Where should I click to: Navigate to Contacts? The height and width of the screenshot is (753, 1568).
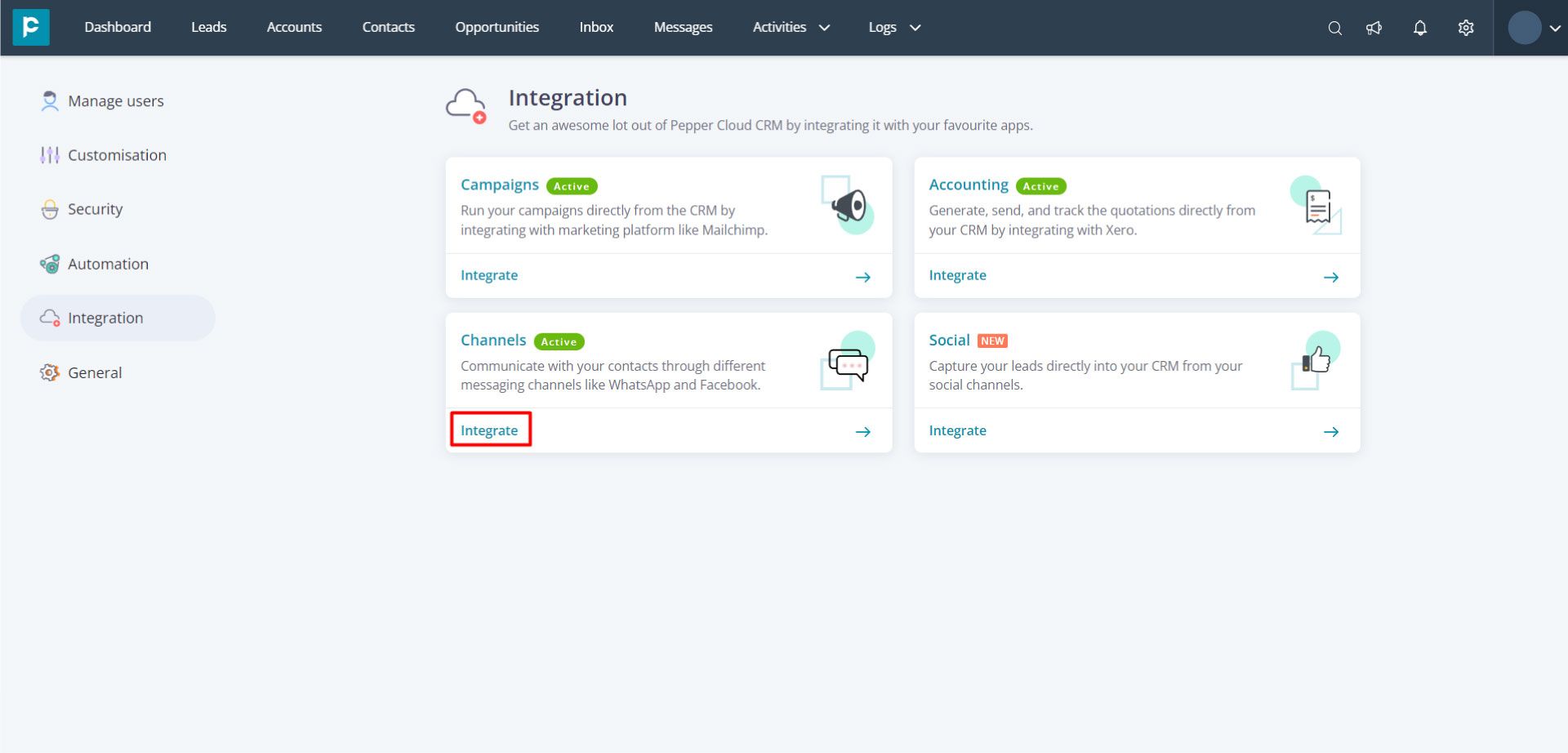(x=389, y=27)
